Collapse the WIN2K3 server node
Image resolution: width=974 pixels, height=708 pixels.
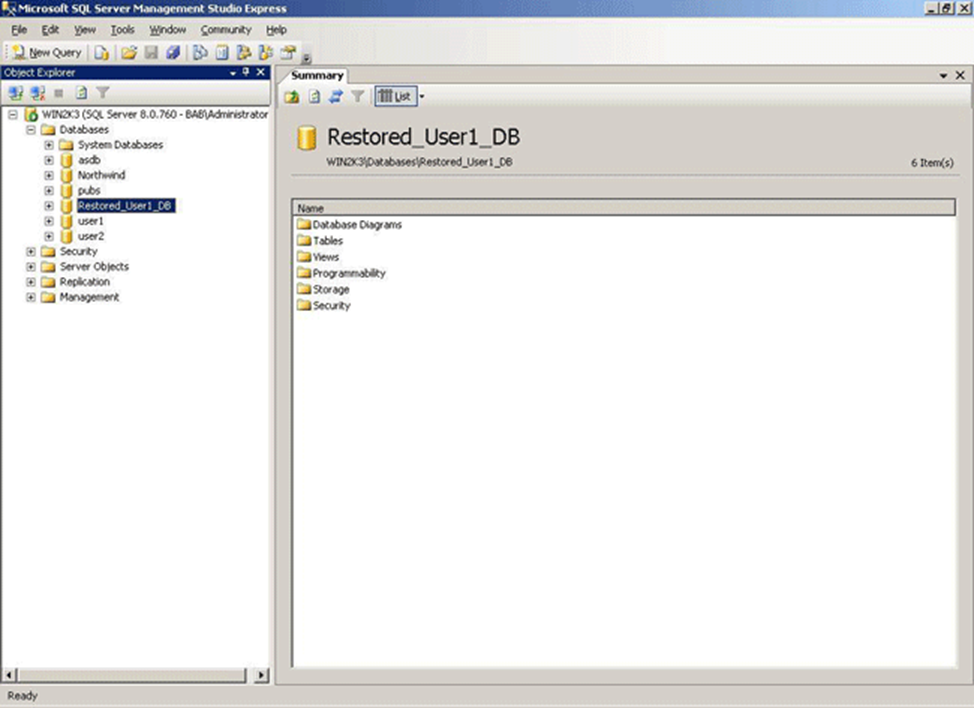click(12, 115)
